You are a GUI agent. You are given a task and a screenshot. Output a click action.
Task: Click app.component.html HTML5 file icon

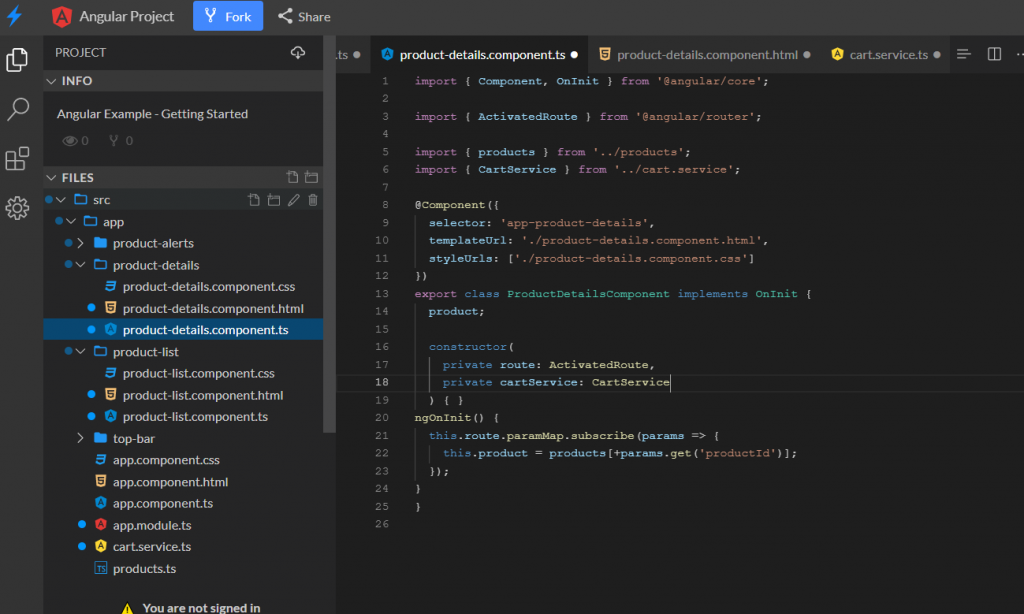(101, 481)
